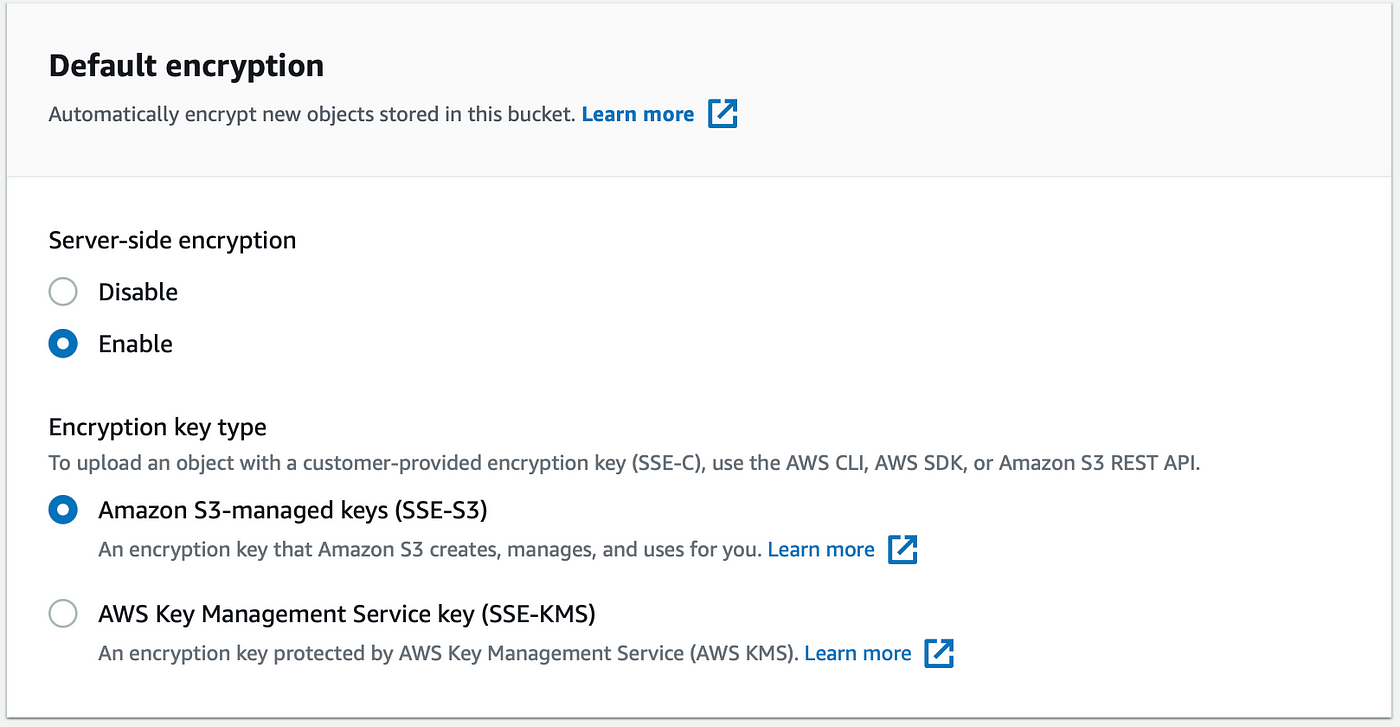Select the Enable server-side encryption radio button
This screenshot has height=727, width=1400.
point(63,344)
